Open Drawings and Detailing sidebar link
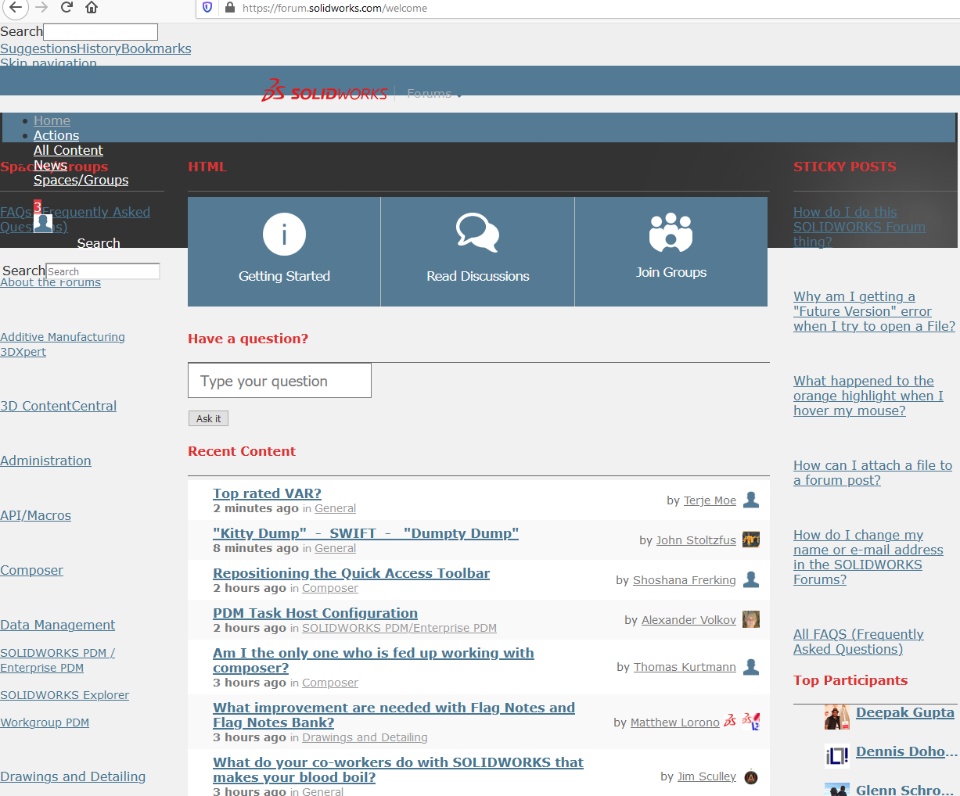The height and width of the screenshot is (796, 960). click(x=73, y=776)
